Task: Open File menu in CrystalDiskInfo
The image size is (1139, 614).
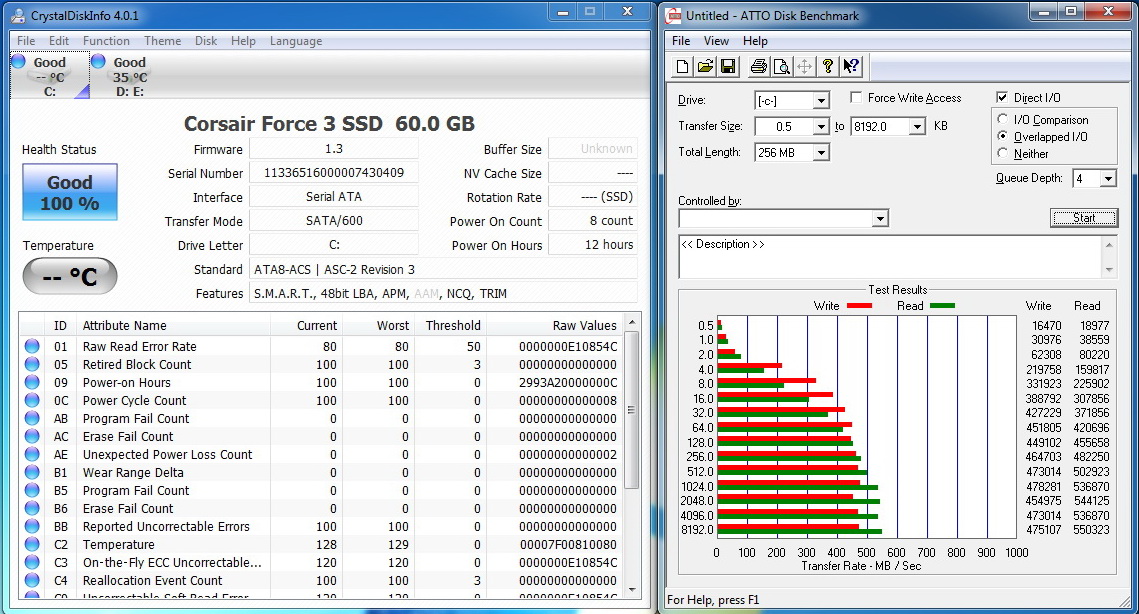Action: (x=26, y=41)
